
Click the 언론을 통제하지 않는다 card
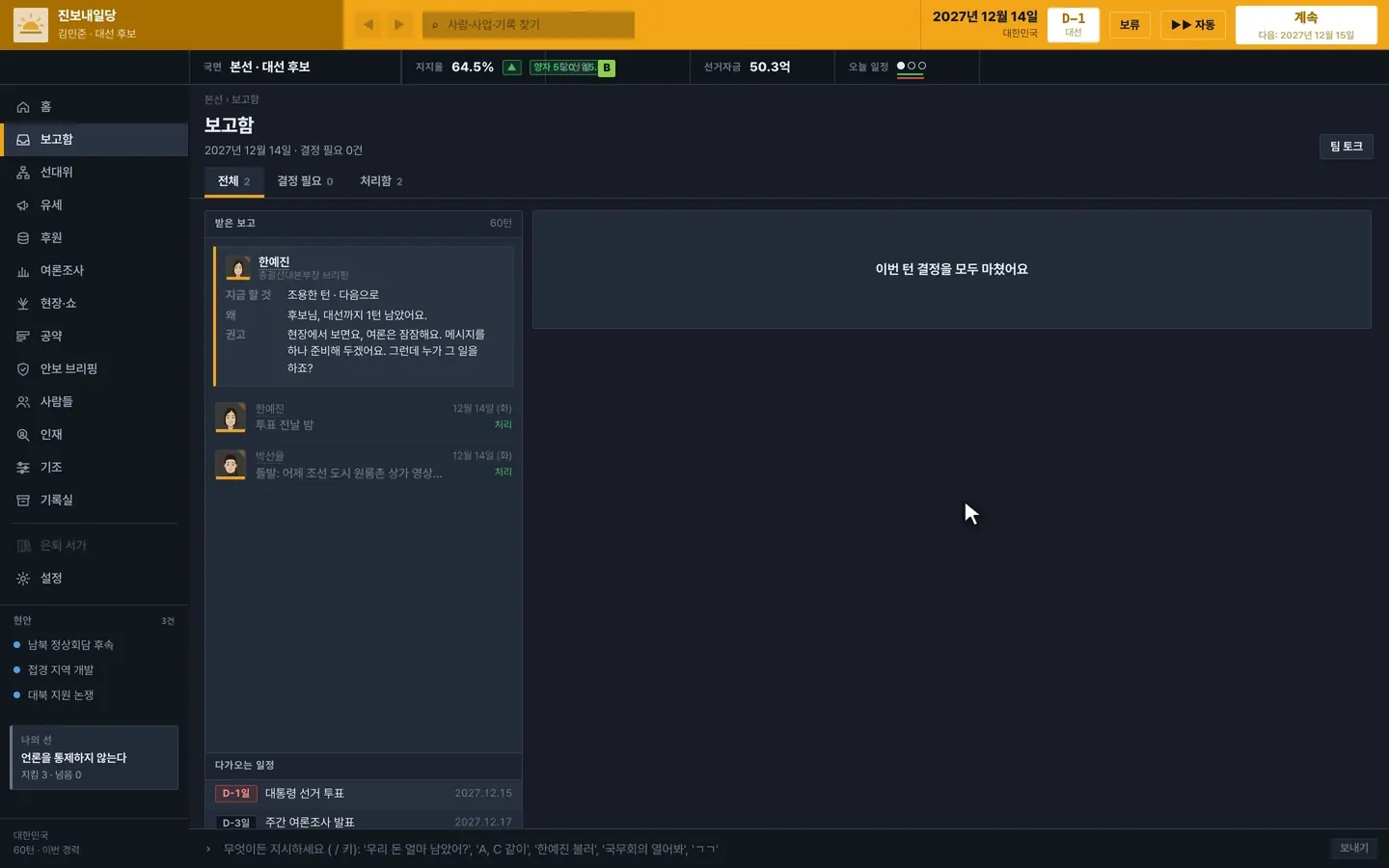pos(94,758)
